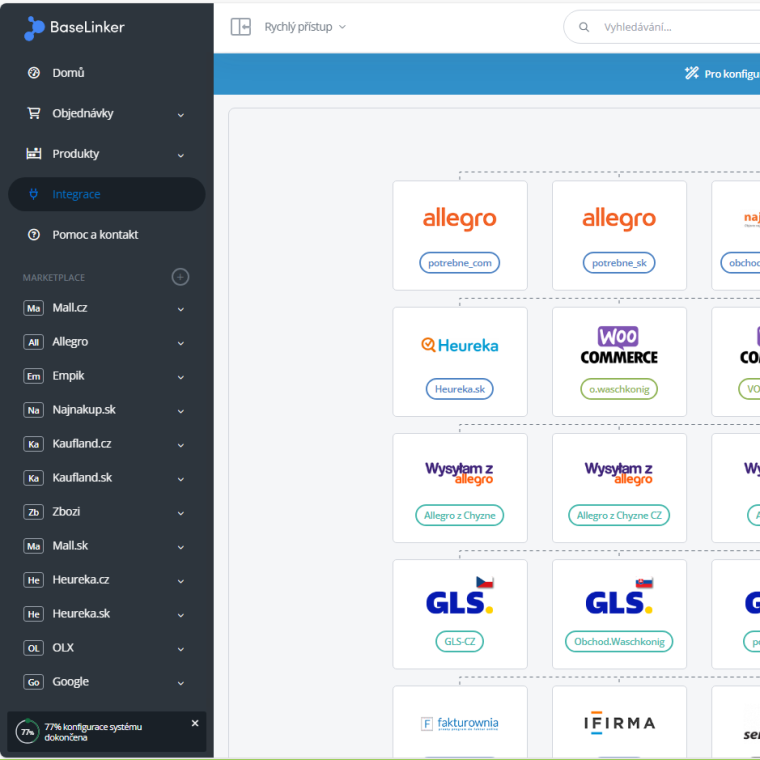Select the Integrace menu item
Image resolution: width=760 pixels, height=760 pixels.
click(x=107, y=194)
